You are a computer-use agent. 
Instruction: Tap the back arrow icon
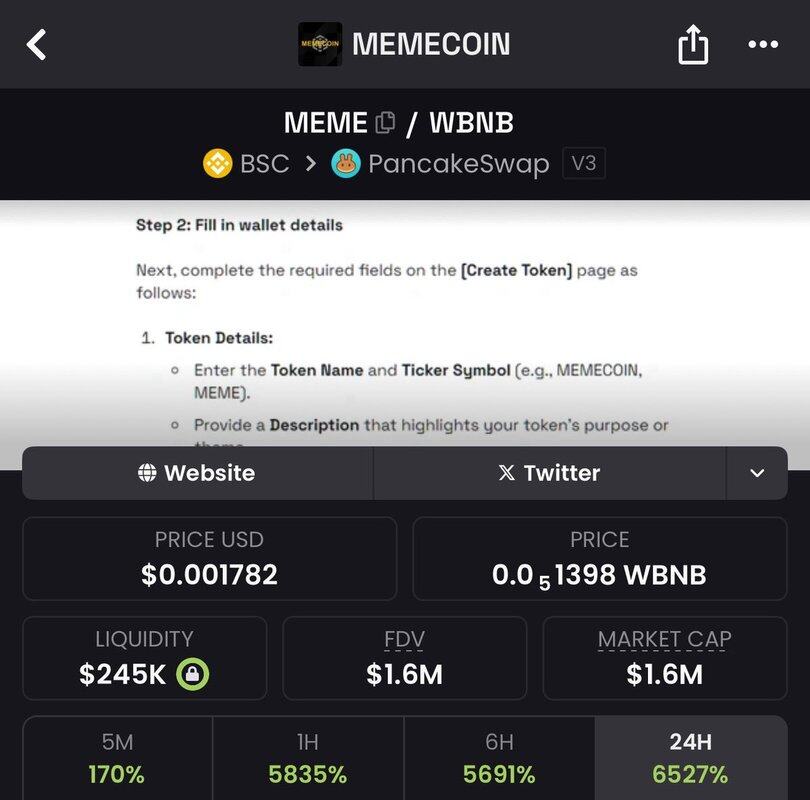[37, 44]
